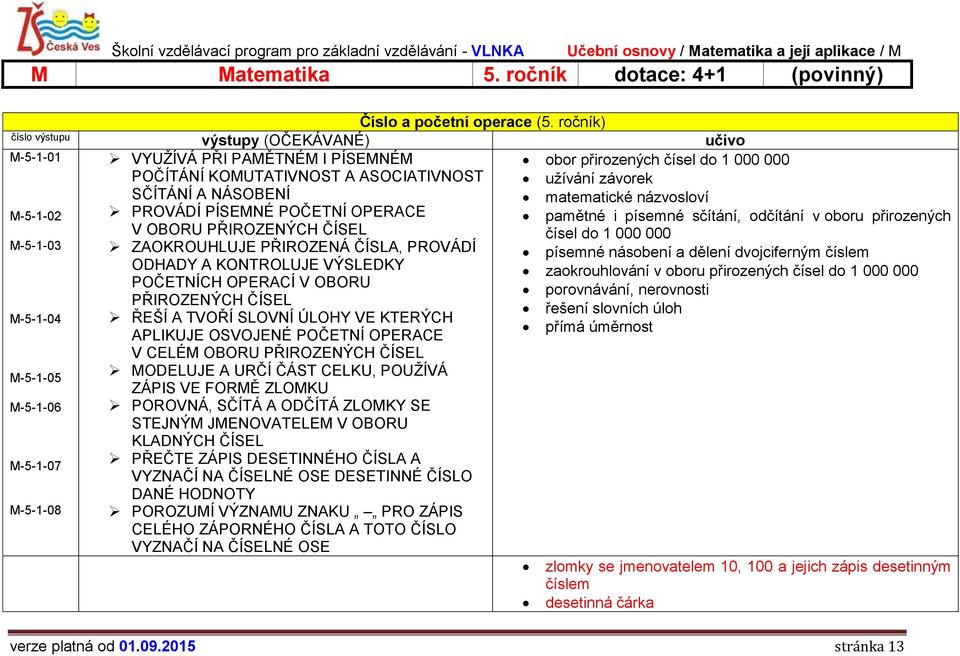Select output code M-5-1-05

pyautogui.click(x=36, y=378)
